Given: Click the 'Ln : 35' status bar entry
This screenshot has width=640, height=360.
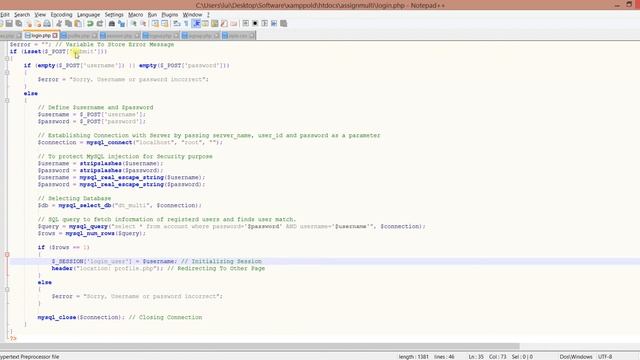Looking at the screenshot, I should point(476,356).
